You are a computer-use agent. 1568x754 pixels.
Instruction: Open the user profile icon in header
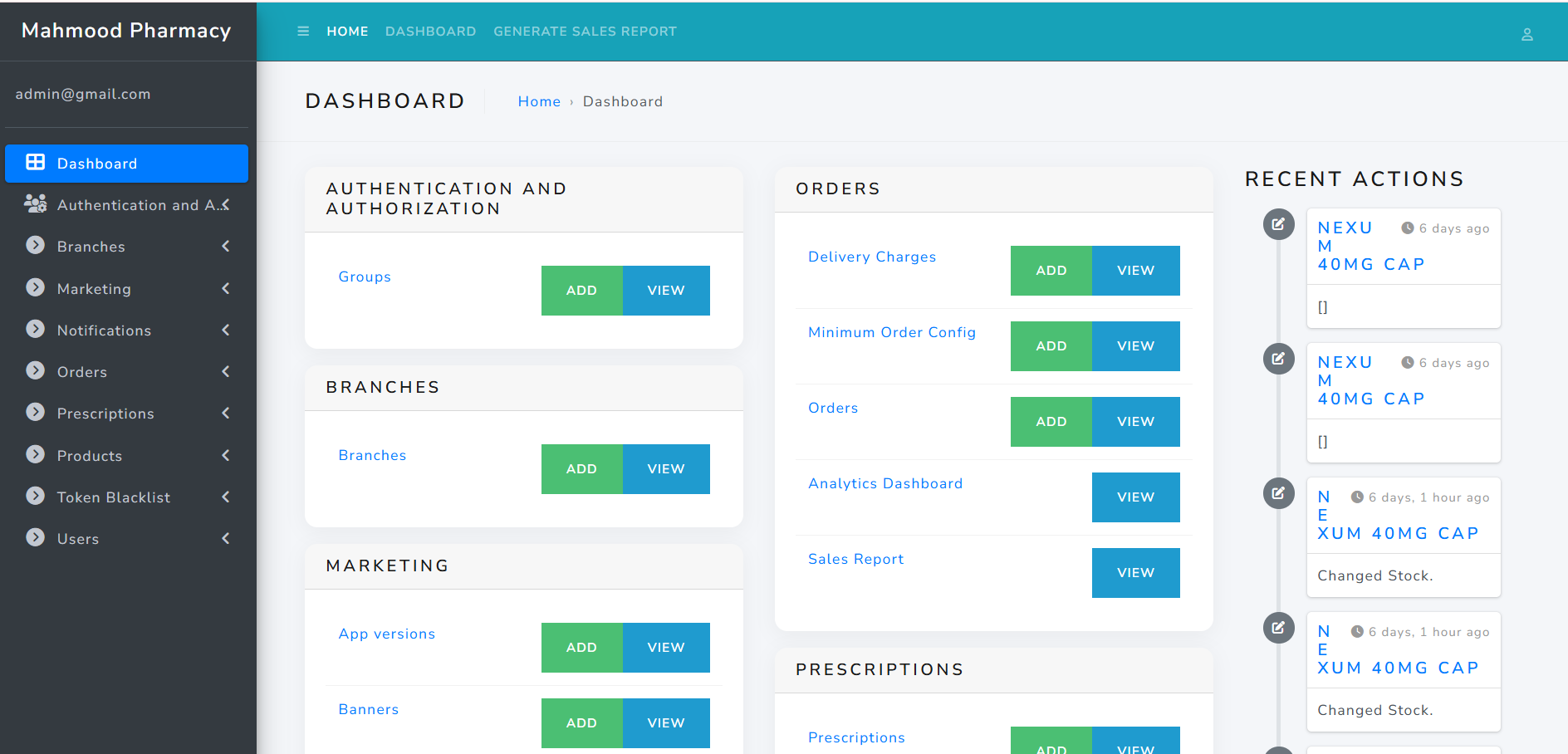(1526, 35)
